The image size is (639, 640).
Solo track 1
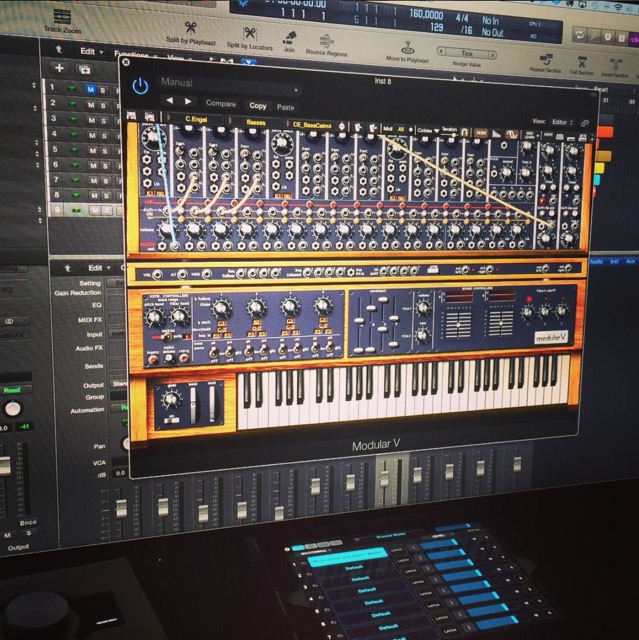click(103, 90)
